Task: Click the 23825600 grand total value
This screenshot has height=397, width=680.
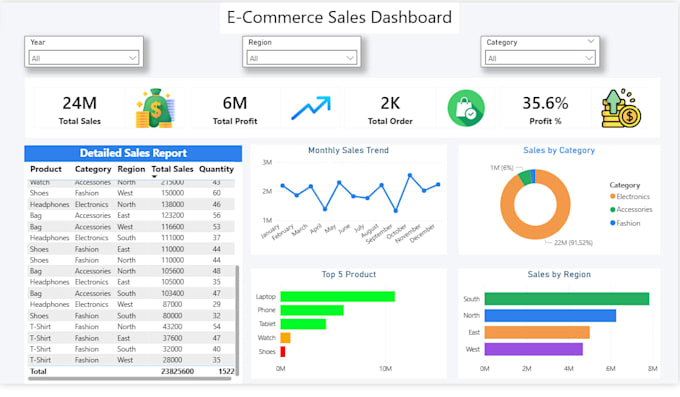Action: (177, 371)
